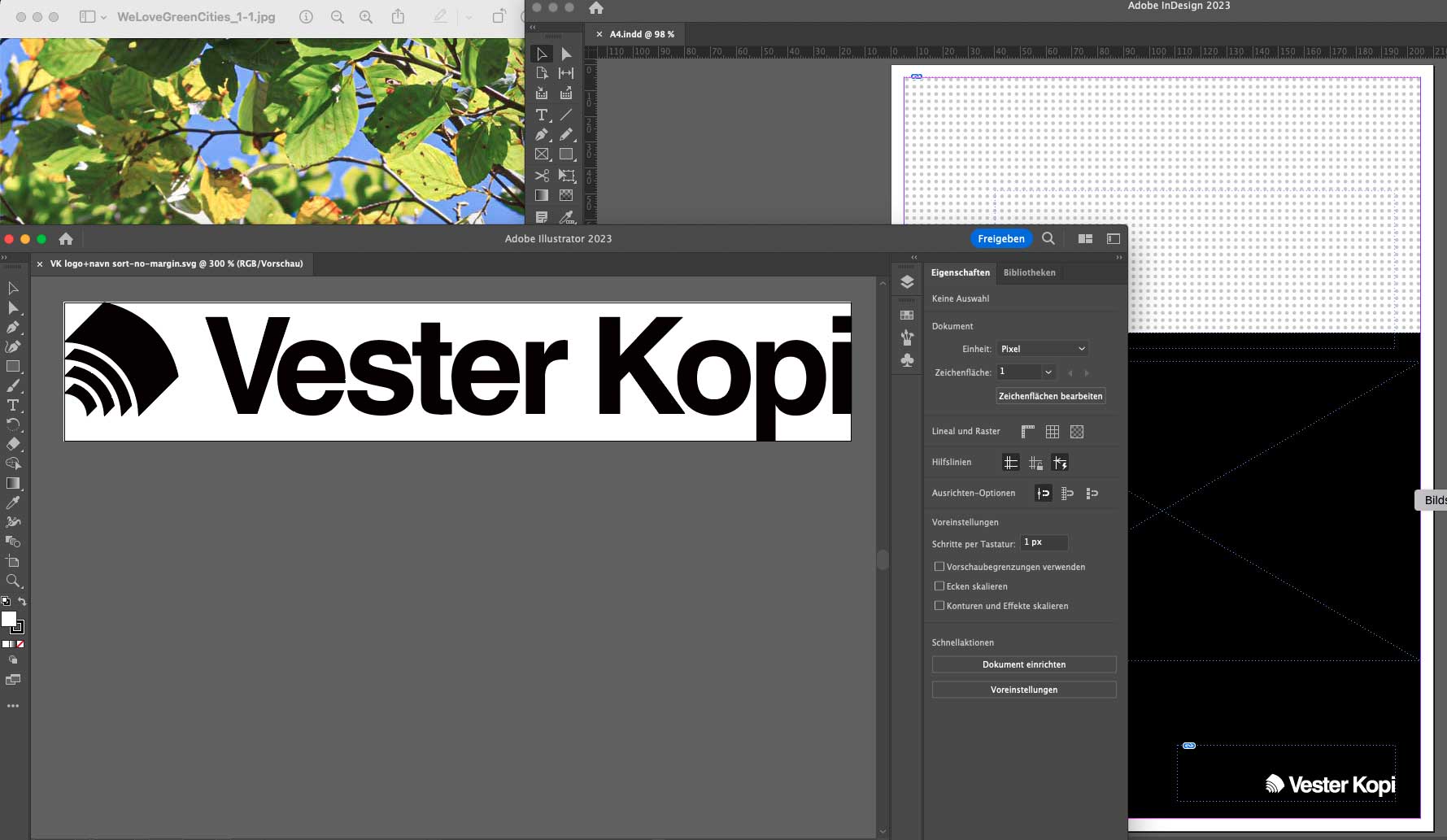1447x840 pixels.
Task: Select the Pen tool in InDesign toolbar
Action: tap(542, 135)
